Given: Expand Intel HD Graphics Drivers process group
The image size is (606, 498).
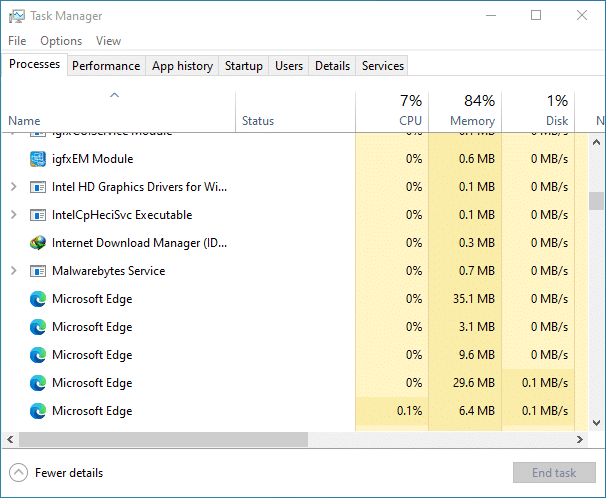Looking at the screenshot, I should pyautogui.click(x=14, y=187).
